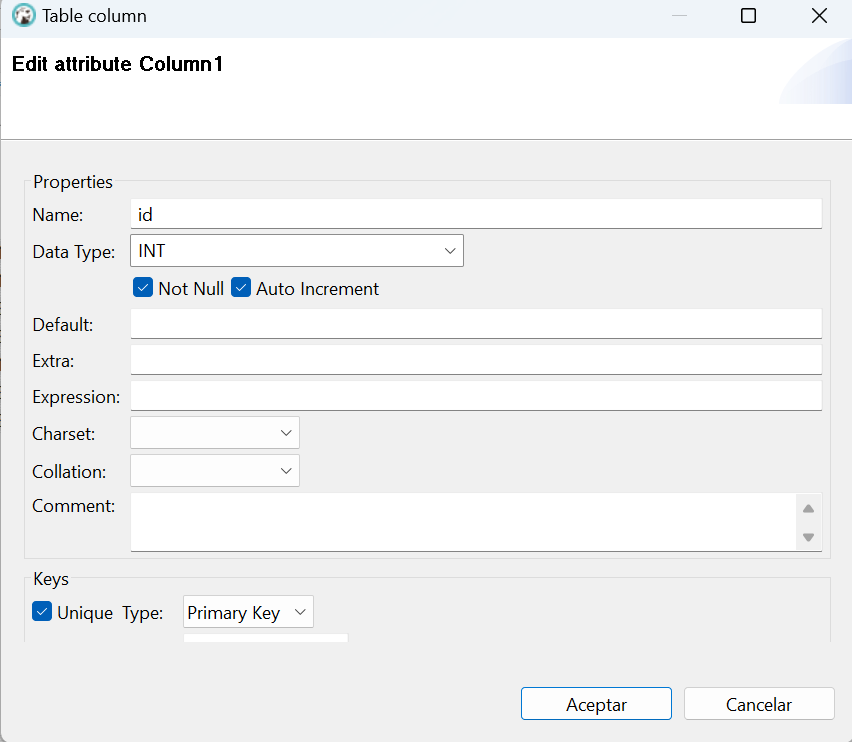Uncheck the Not Null checkbox
852x742 pixels.
pos(143,287)
